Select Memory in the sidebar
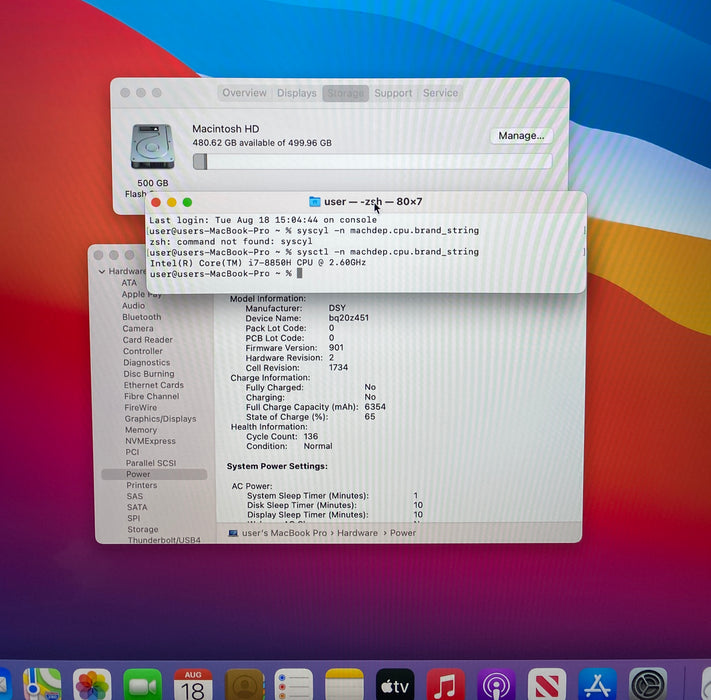711x700 pixels. tap(141, 430)
